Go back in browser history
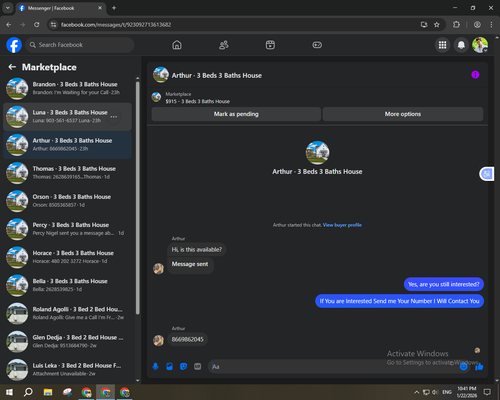The image size is (500, 400). tap(9, 25)
